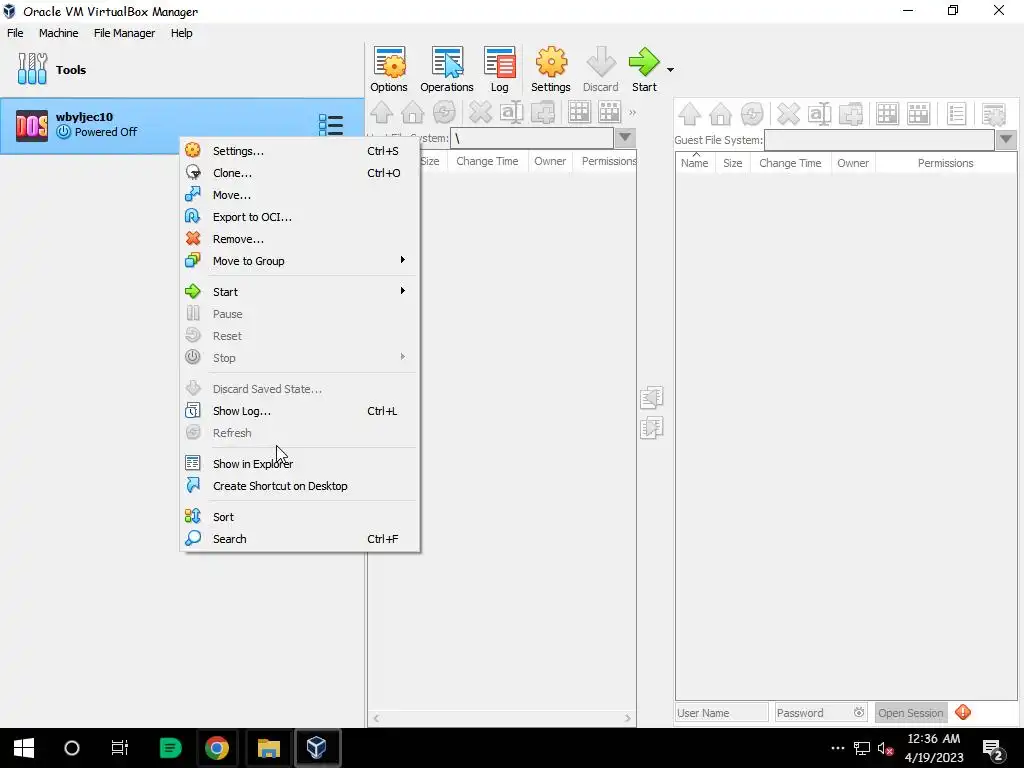Expand the Start submenu in context menu
The image size is (1024, 768).
tap(300, 292)
